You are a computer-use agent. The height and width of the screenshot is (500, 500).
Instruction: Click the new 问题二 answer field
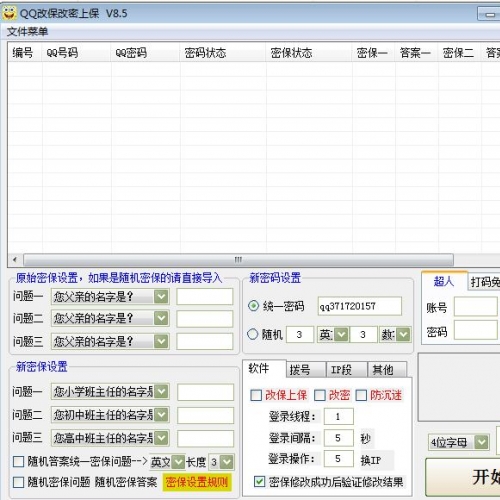pyautogui.click(x=206, y=415)
